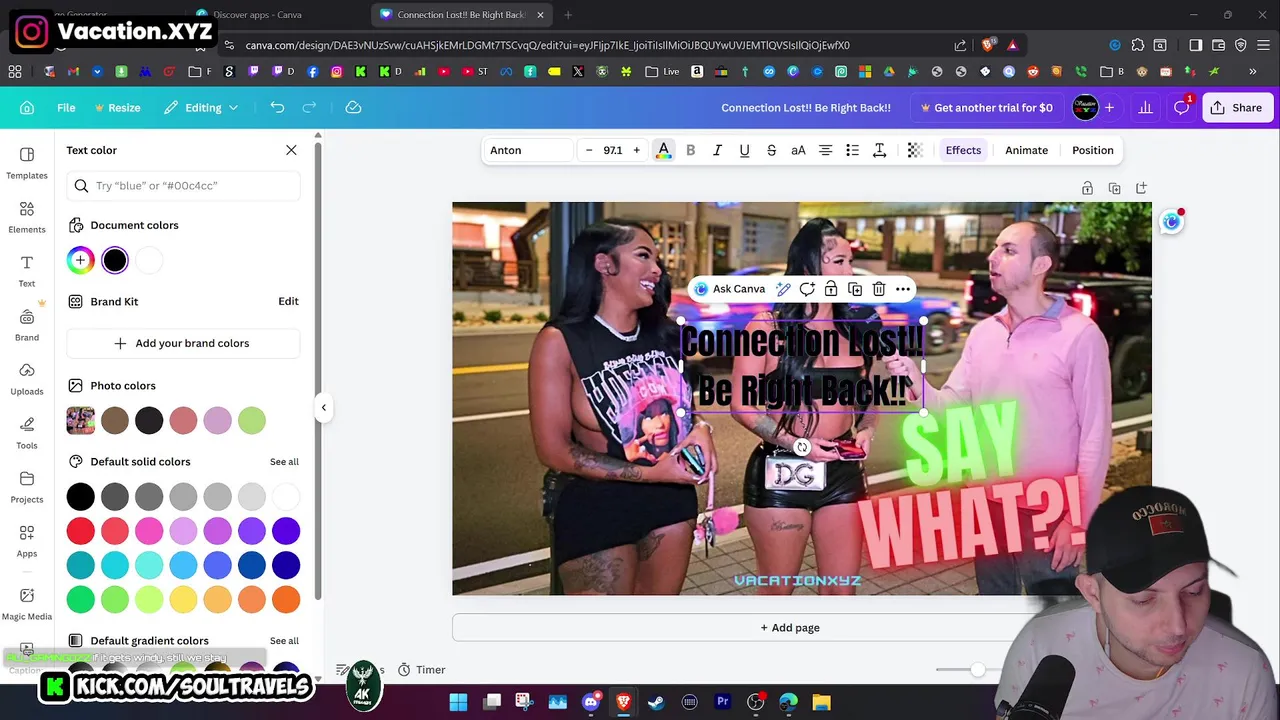
Task: Lock the selected text element
Action: point(831,289)
